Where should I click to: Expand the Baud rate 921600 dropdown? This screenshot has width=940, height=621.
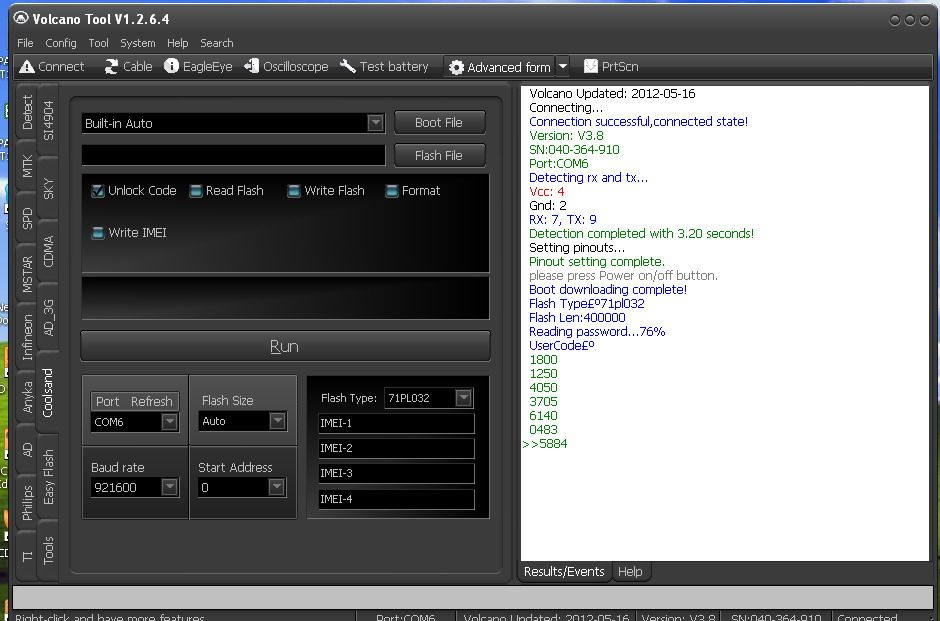(170, 487)
